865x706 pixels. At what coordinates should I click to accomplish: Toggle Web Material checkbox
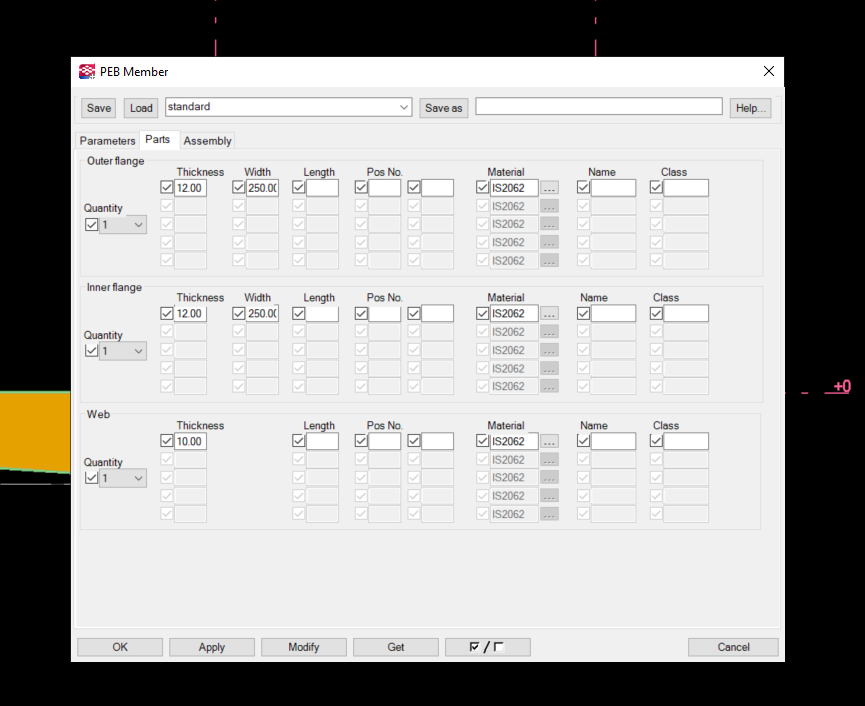(482, 441)
